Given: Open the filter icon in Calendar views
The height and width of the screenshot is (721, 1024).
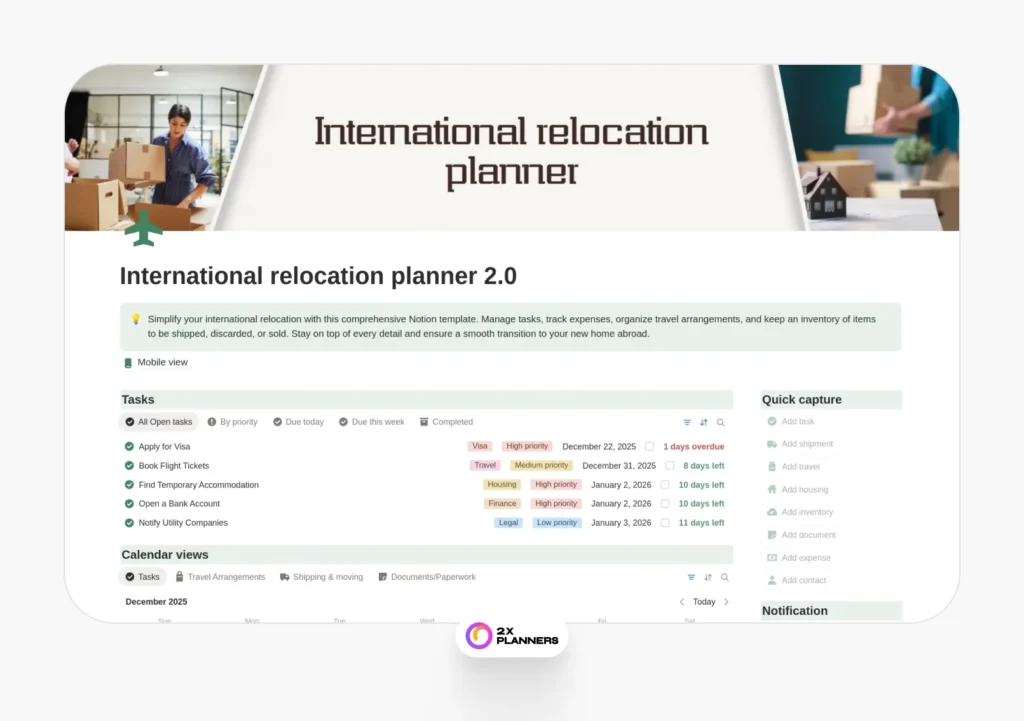Looking at the screenshot, I should click(x=690, y=577).
